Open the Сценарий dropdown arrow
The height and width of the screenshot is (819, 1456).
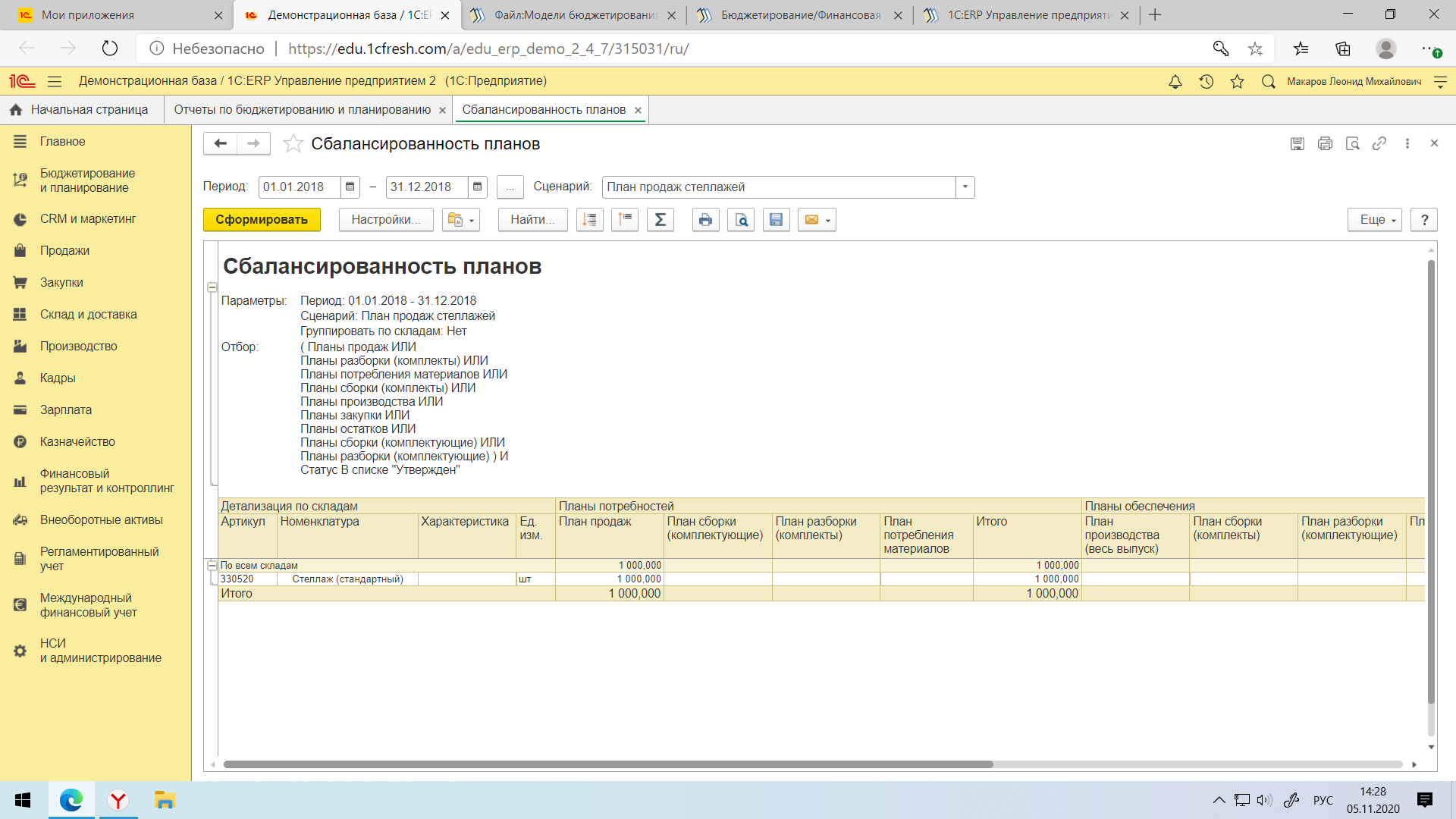(965, 187)
